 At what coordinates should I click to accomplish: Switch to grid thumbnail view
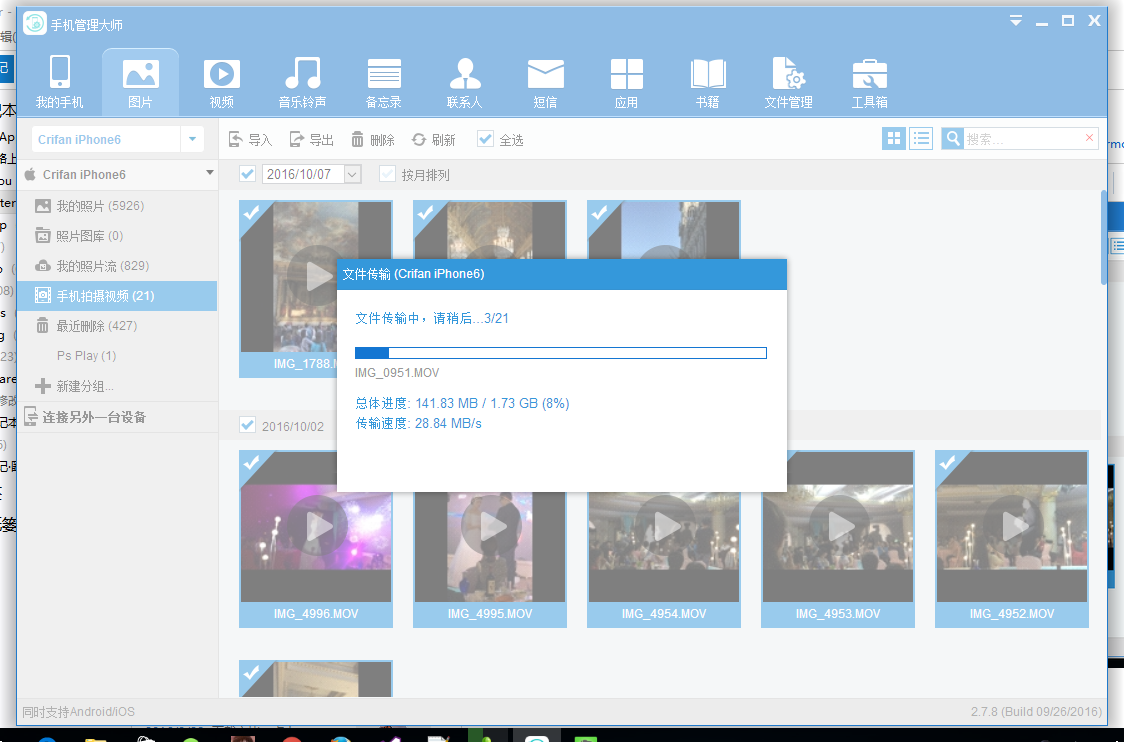click(x=894, y=139)
